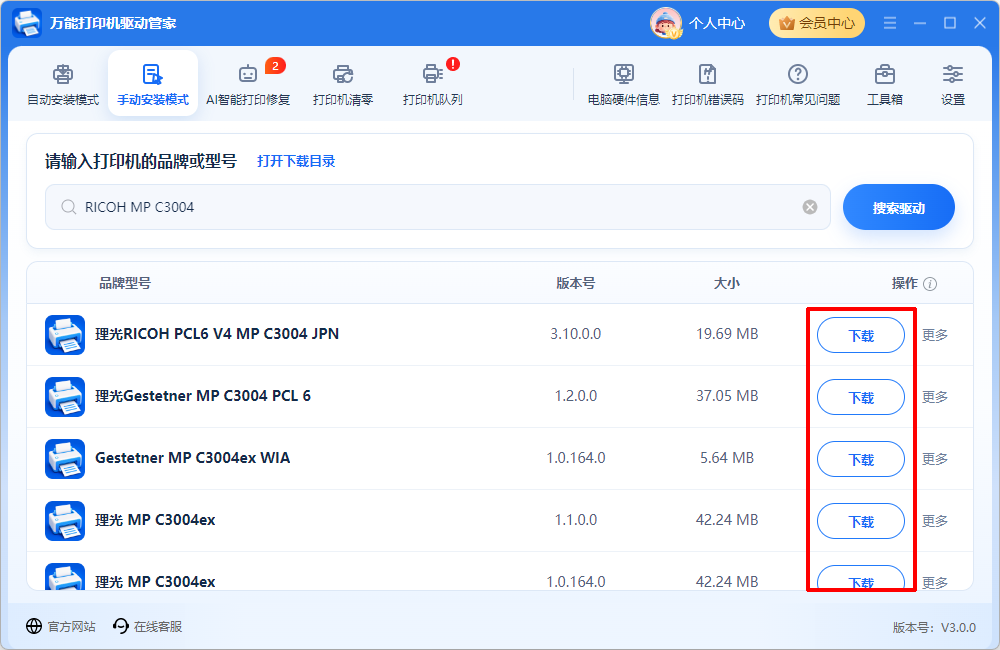Viewport: 1000px width, 650px height.
Task: Download the Gestetner MP C3004 PCL 6 driver
Action: (861, 397)
